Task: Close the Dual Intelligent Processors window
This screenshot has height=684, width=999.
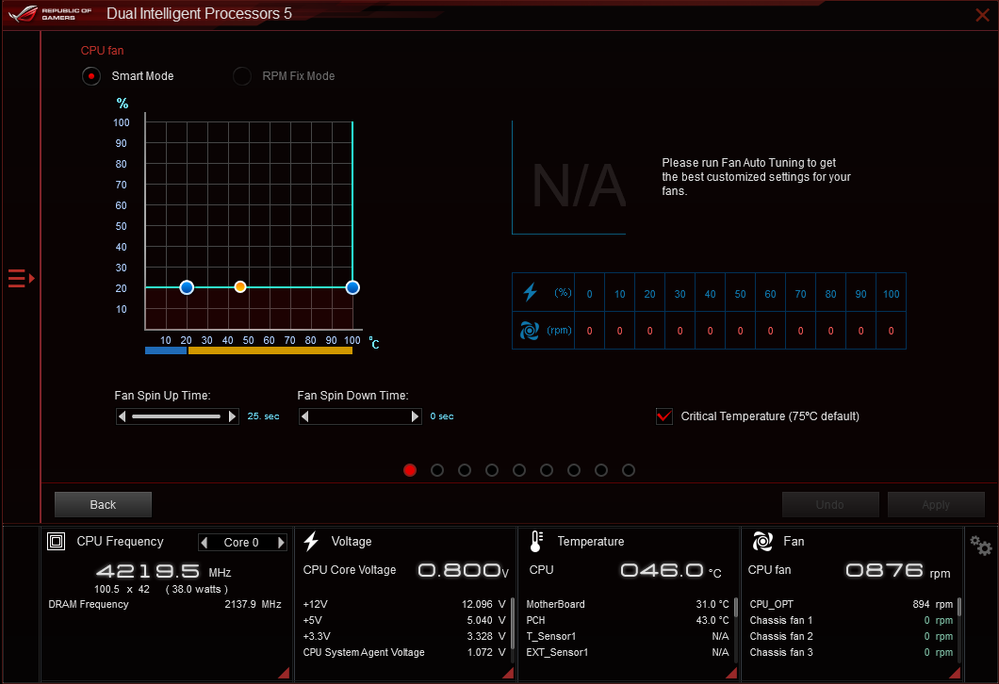Action: pos(982,14)
